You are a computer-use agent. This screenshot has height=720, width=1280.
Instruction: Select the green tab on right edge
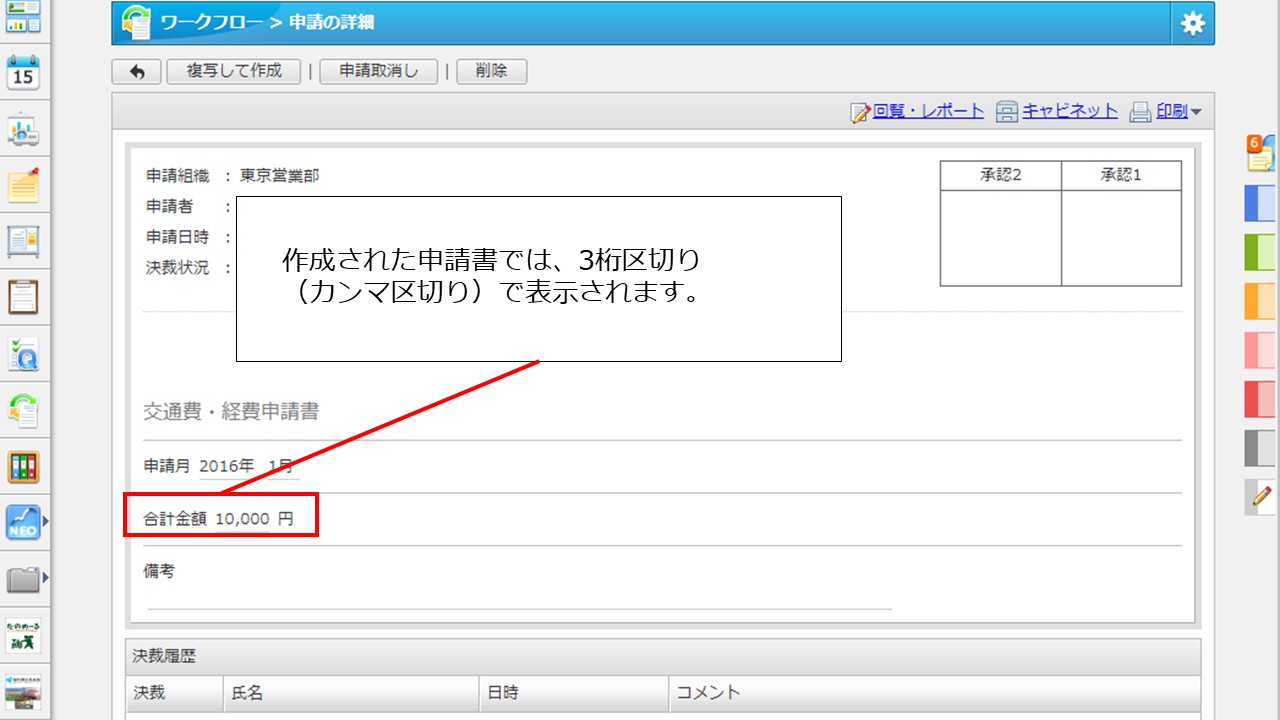[1262, 252]
